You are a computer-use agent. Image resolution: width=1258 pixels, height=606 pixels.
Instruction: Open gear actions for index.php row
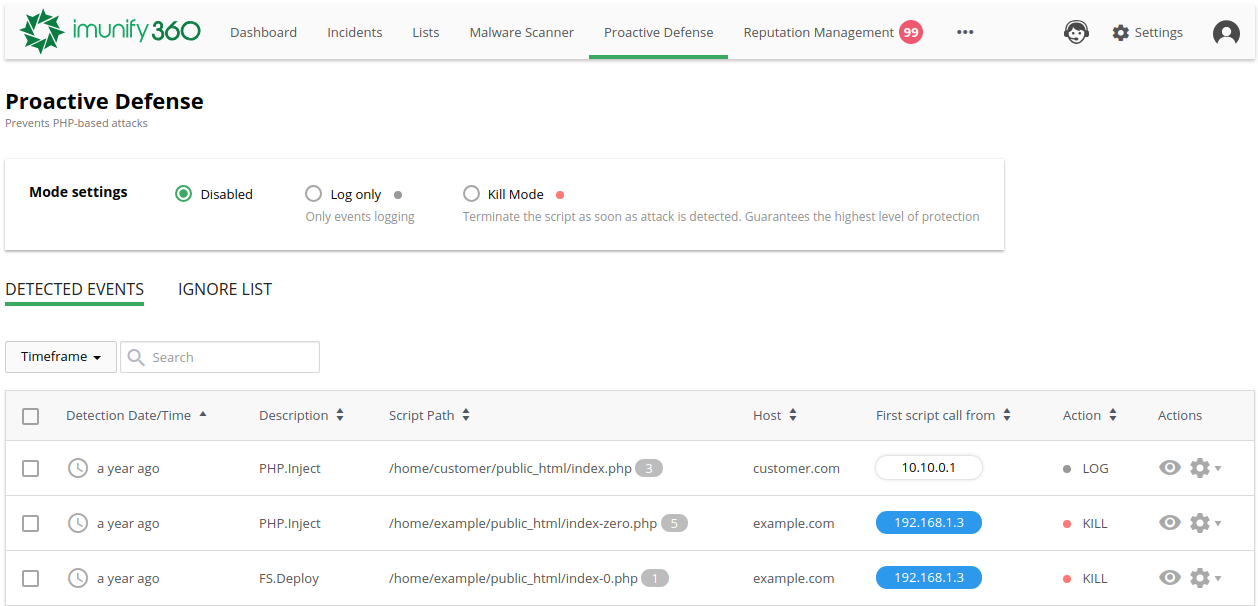(1205, 468)
